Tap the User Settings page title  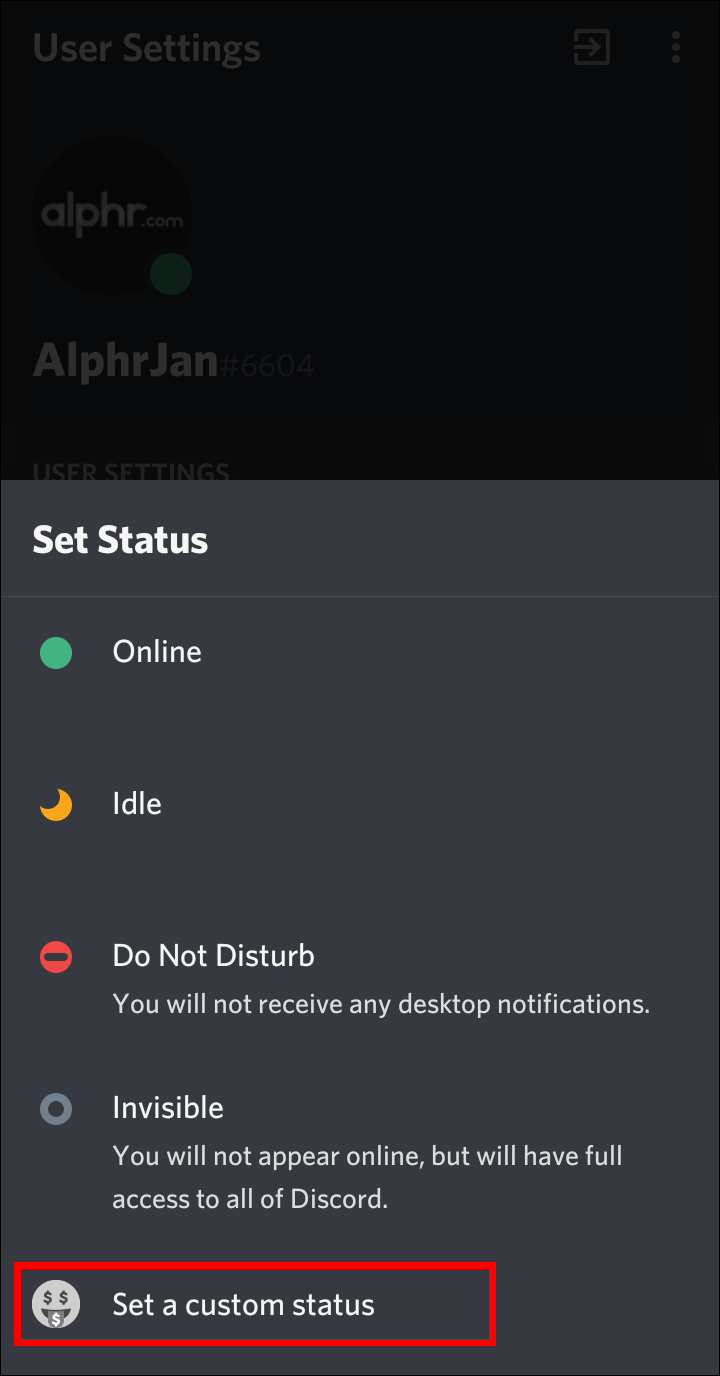point(147,48)
